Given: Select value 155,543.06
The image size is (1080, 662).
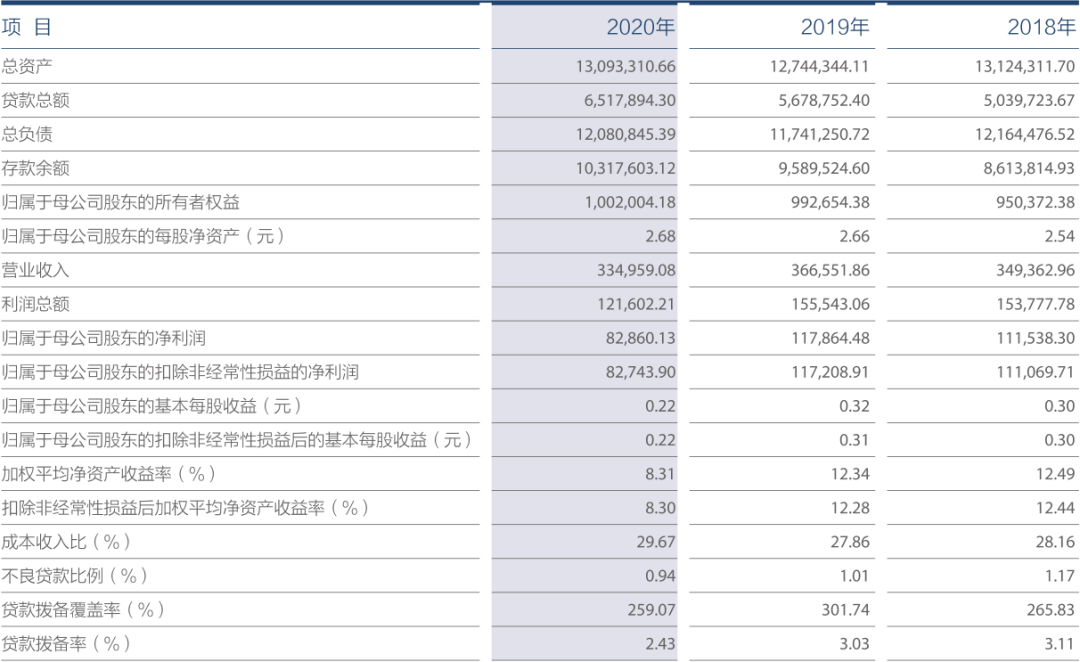Looking at the screenshot, I should point(830,304).
